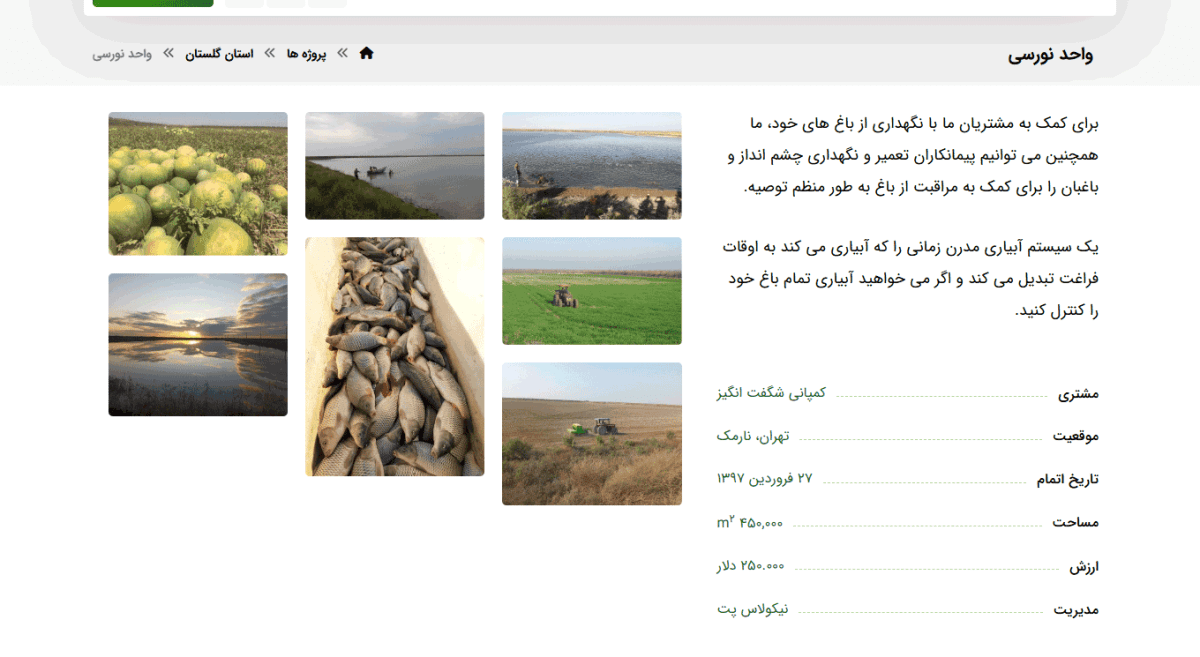This screenshot has width=1200, height=657.
Task: Open the tractor in green field photo
Action: pyautogui.click(x=592, y=290)
